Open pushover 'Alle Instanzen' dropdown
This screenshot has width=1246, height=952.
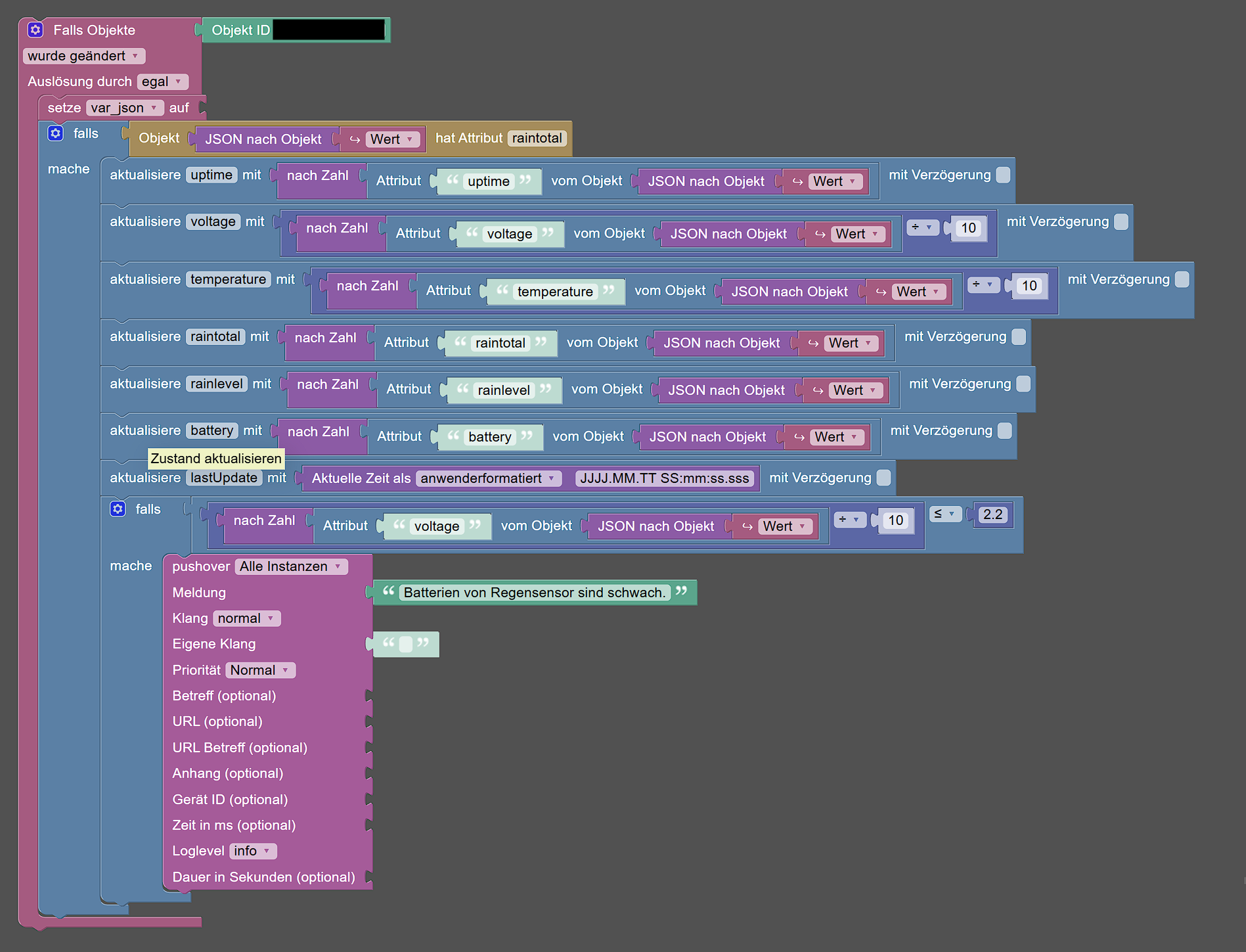pyautogui.click(x=291, y=566)
